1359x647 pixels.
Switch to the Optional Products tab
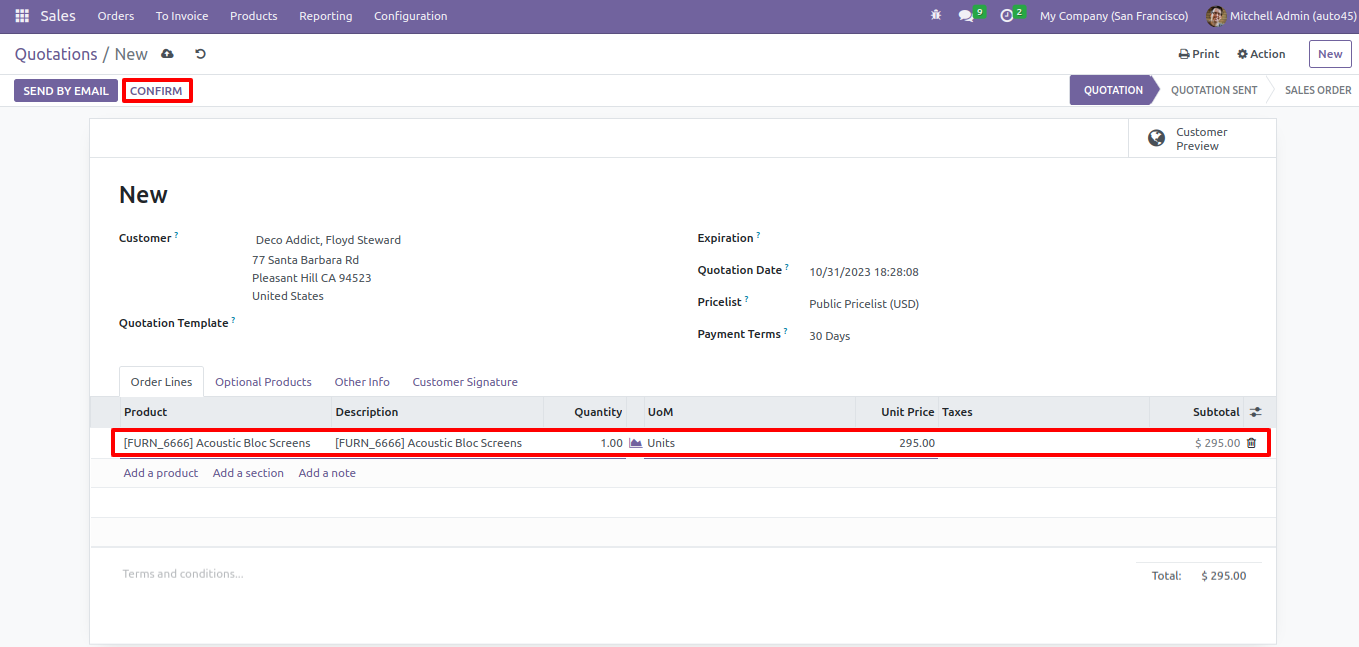point(263,382)
